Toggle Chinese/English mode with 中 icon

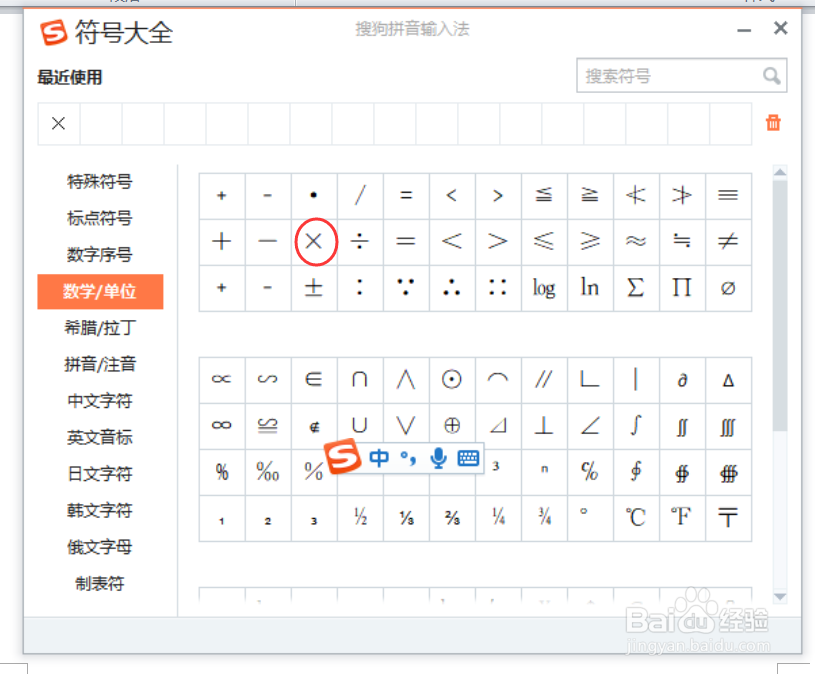pos(378,458)
